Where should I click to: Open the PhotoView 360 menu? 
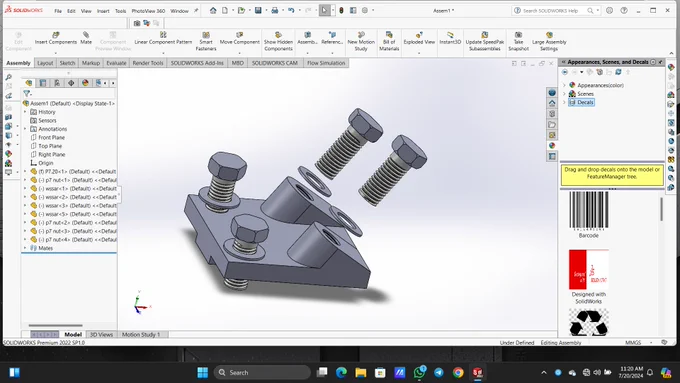coord(148,11)
